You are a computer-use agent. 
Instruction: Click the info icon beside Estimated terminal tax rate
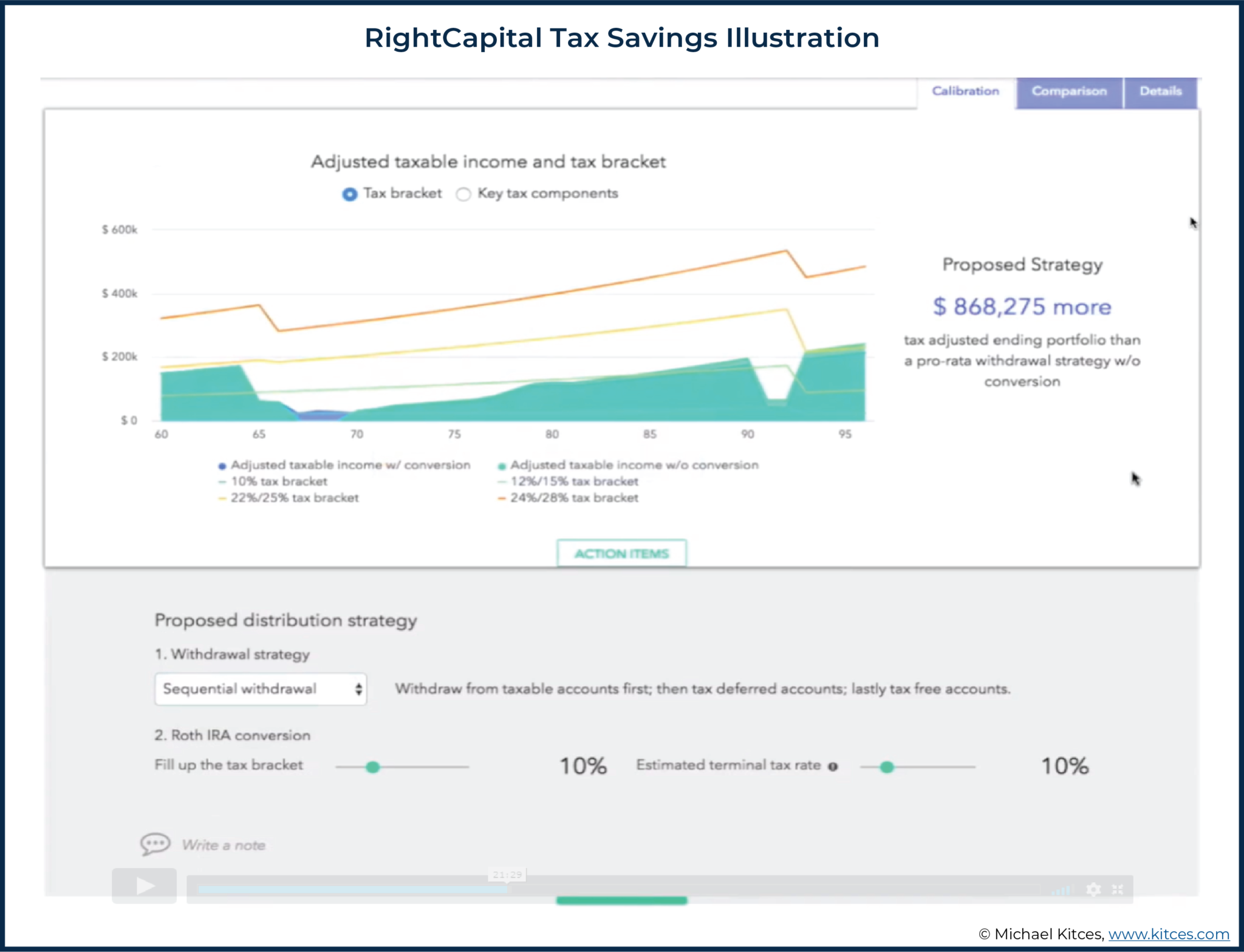[x=833, y=766]
